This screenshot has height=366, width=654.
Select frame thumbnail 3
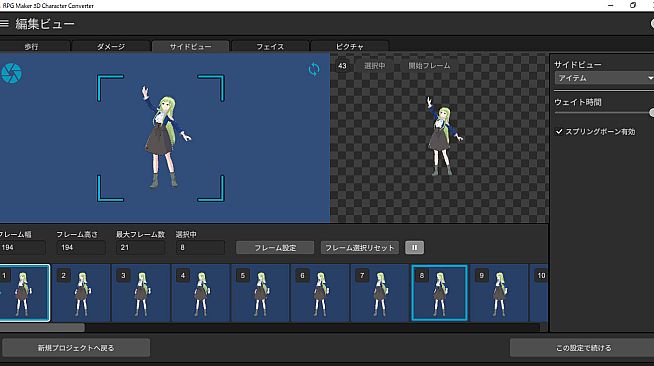[141, 293]
